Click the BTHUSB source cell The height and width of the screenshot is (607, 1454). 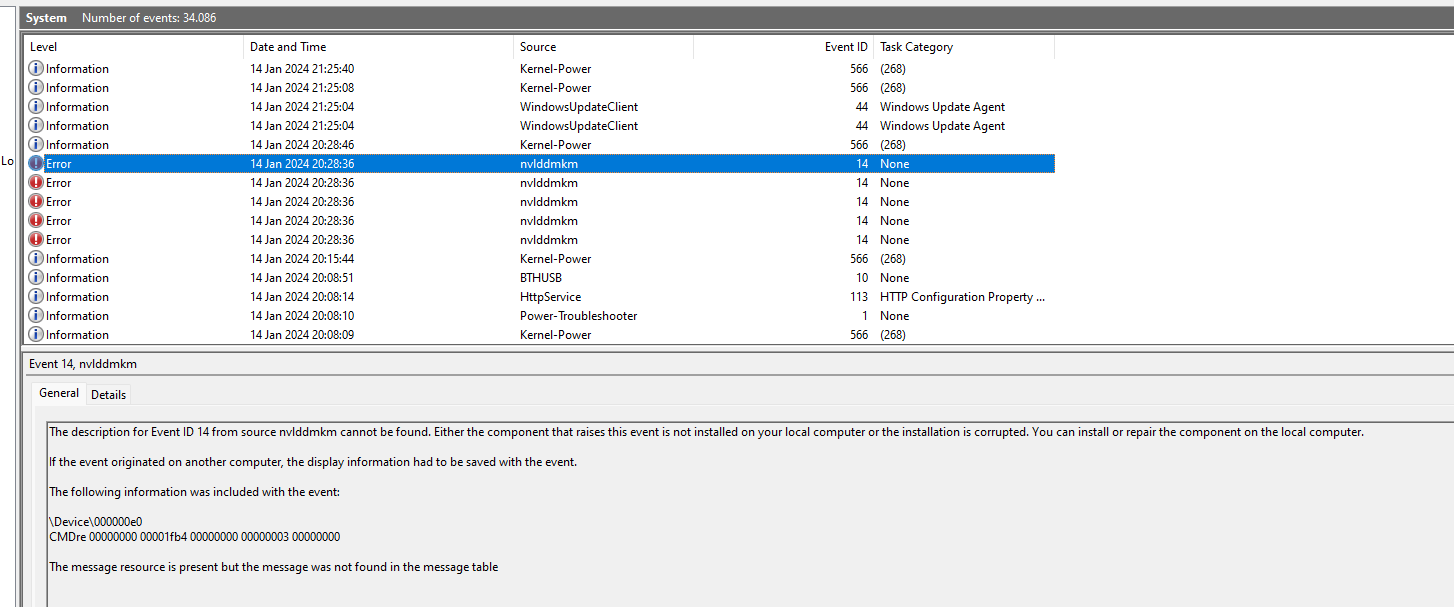click(541, 278)
